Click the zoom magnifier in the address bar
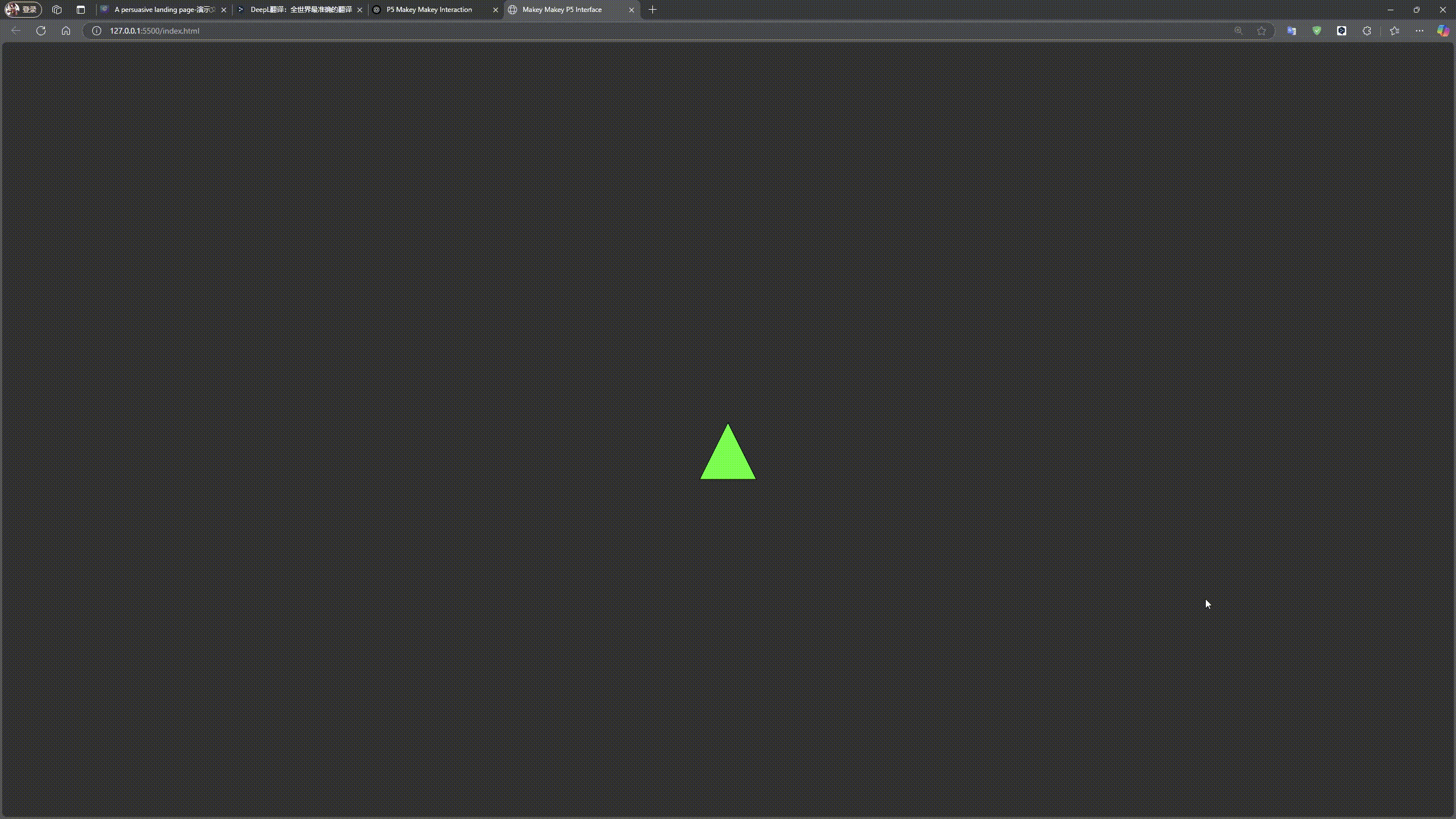 1238,31
